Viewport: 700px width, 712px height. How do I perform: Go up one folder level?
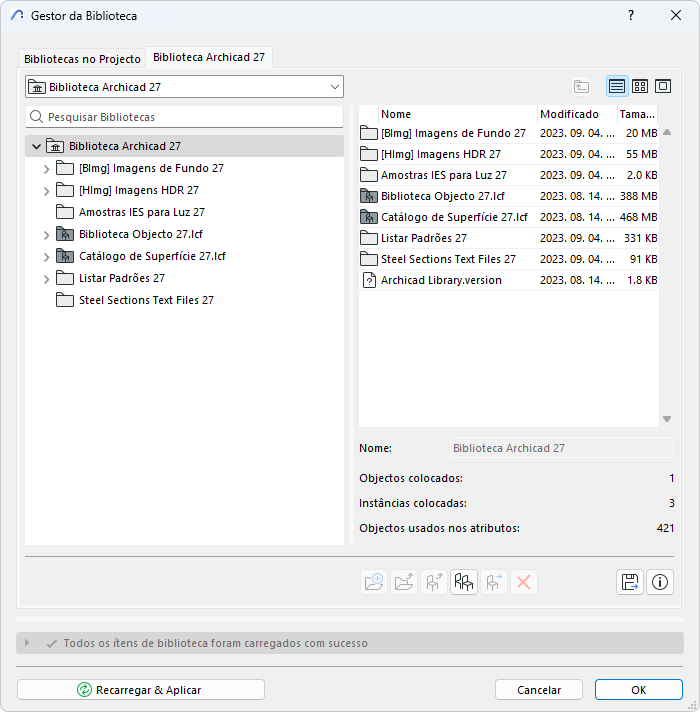point(581,86)
